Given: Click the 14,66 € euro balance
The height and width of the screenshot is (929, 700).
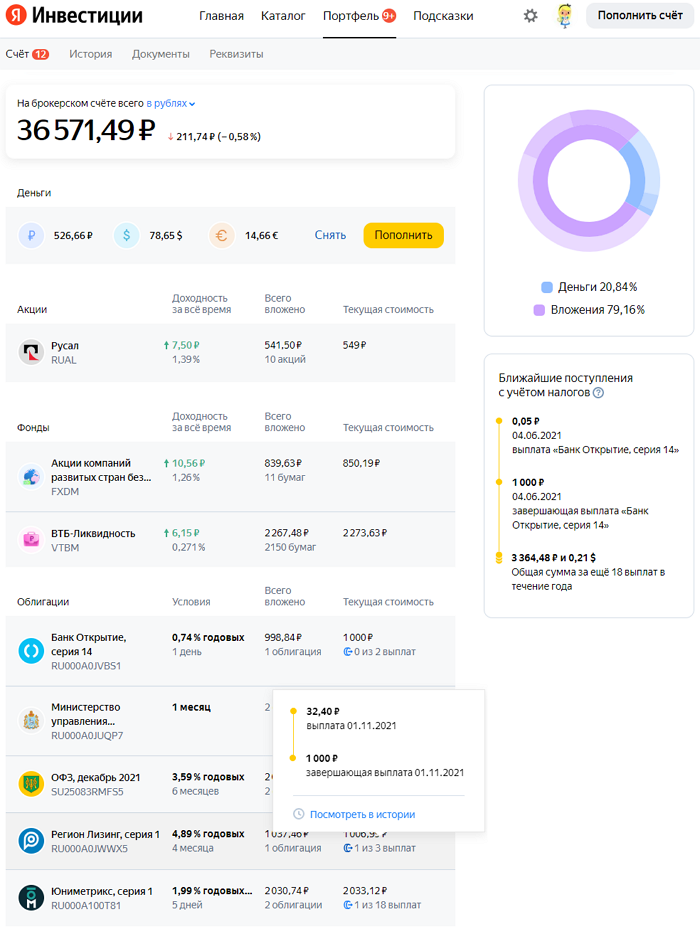Looking at the screenshot, I should click(261, 235).
